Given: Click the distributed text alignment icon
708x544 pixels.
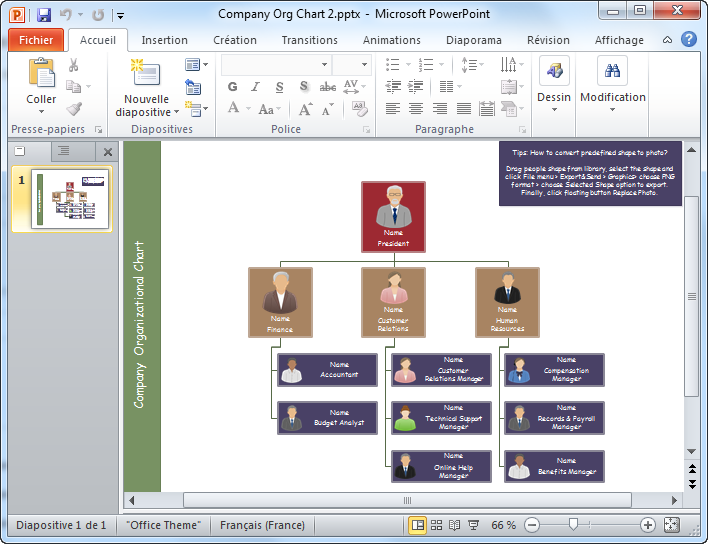Looking at the screenshot, I should coord(487,109).
